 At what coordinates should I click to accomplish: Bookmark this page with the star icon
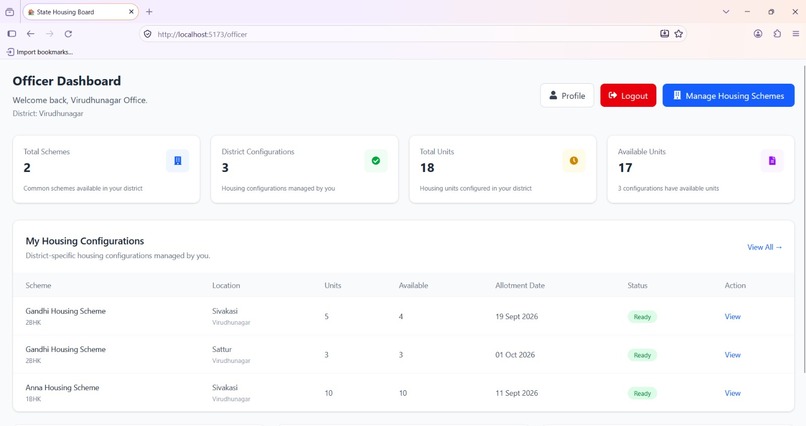pyautogui.click(x=679, y=34)
